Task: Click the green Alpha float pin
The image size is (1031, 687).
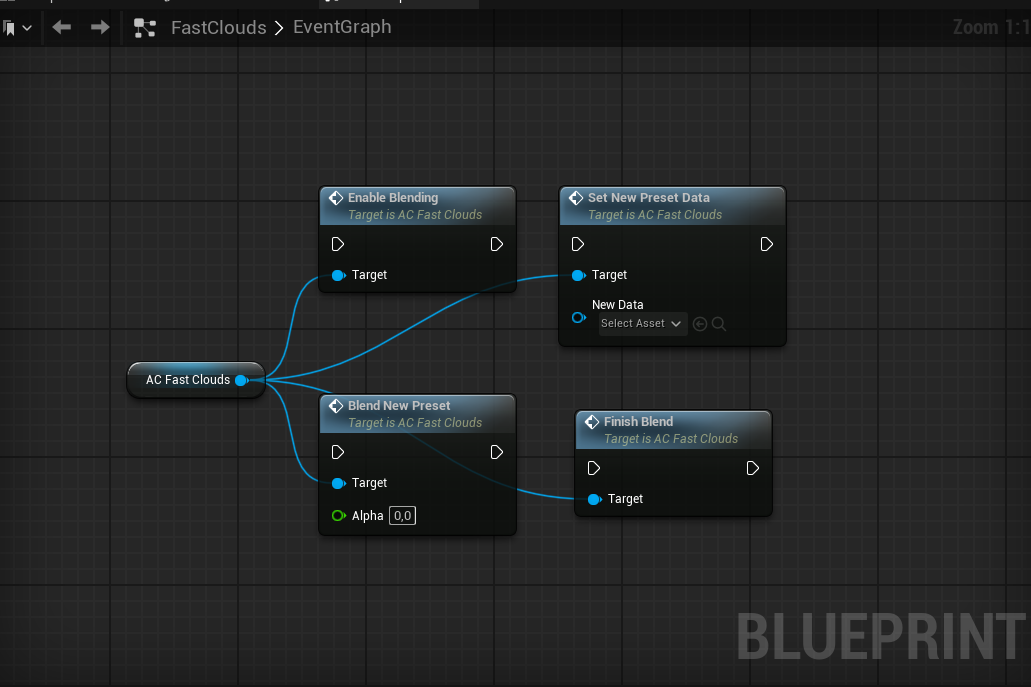Action: (339, 515)
